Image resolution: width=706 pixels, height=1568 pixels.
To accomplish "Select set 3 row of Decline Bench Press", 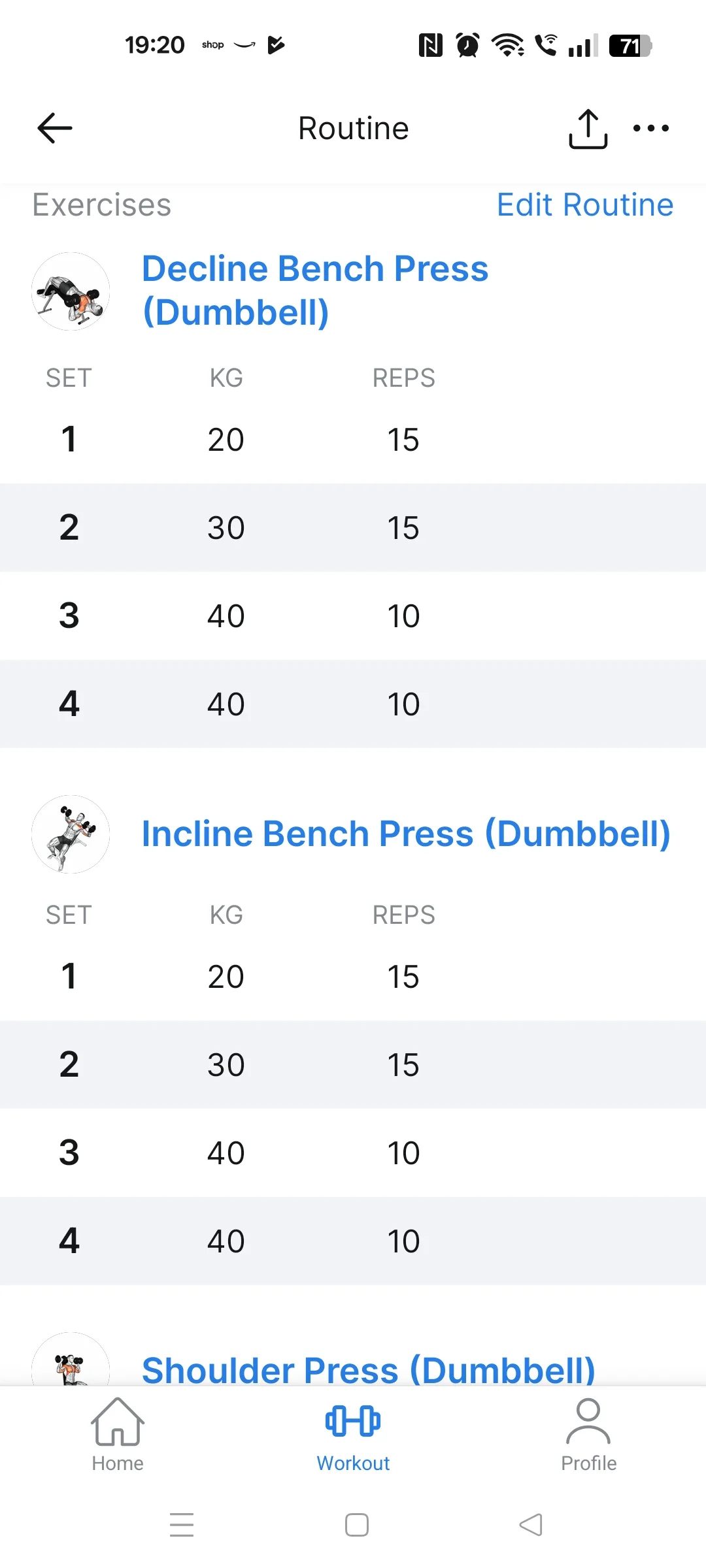I will (x=353, y=615).
